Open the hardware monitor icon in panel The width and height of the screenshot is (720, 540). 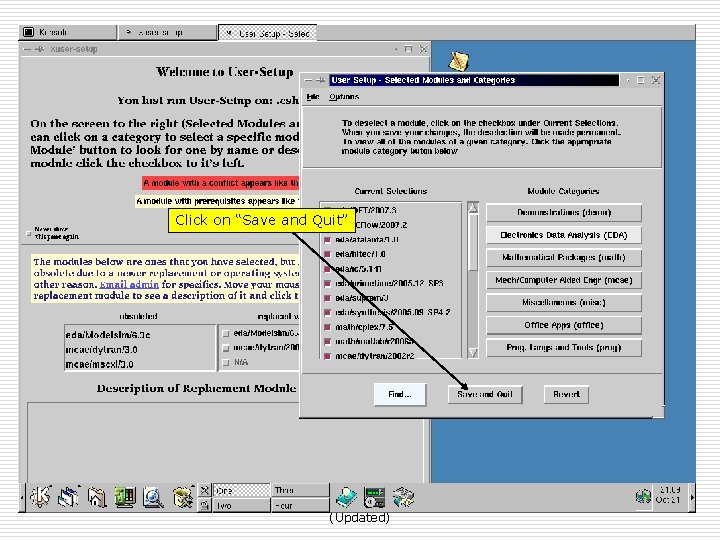[374, 497]
